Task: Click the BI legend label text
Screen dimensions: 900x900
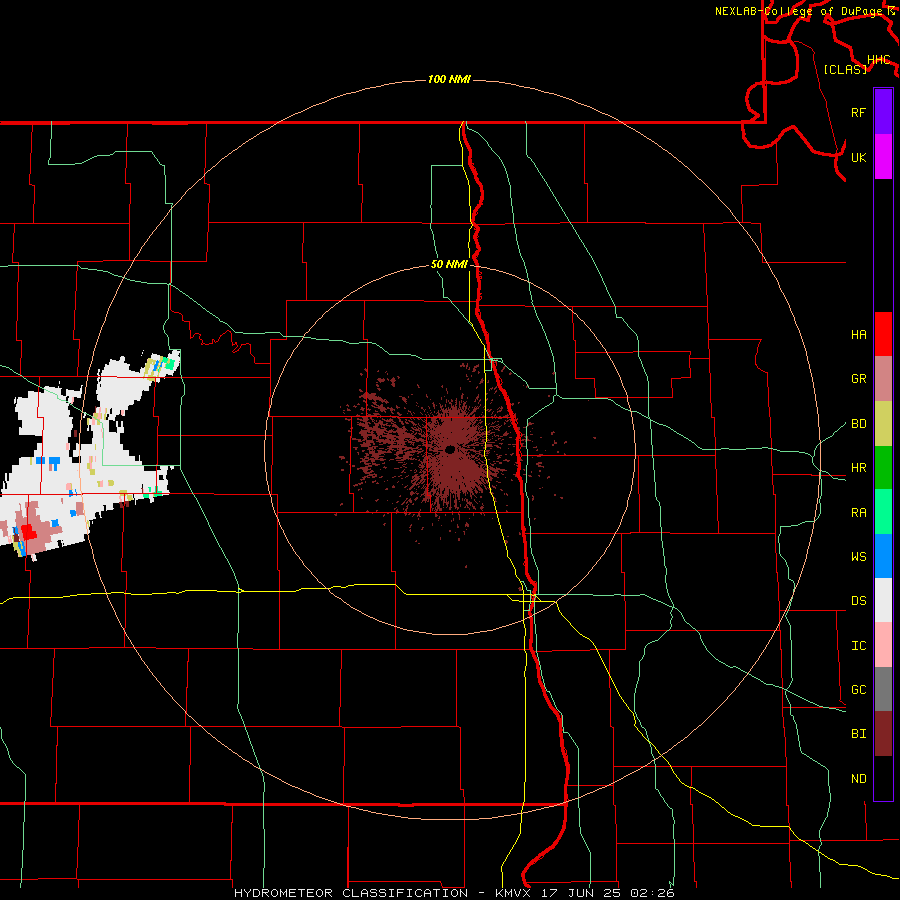Action: click(x=858, y=734)
